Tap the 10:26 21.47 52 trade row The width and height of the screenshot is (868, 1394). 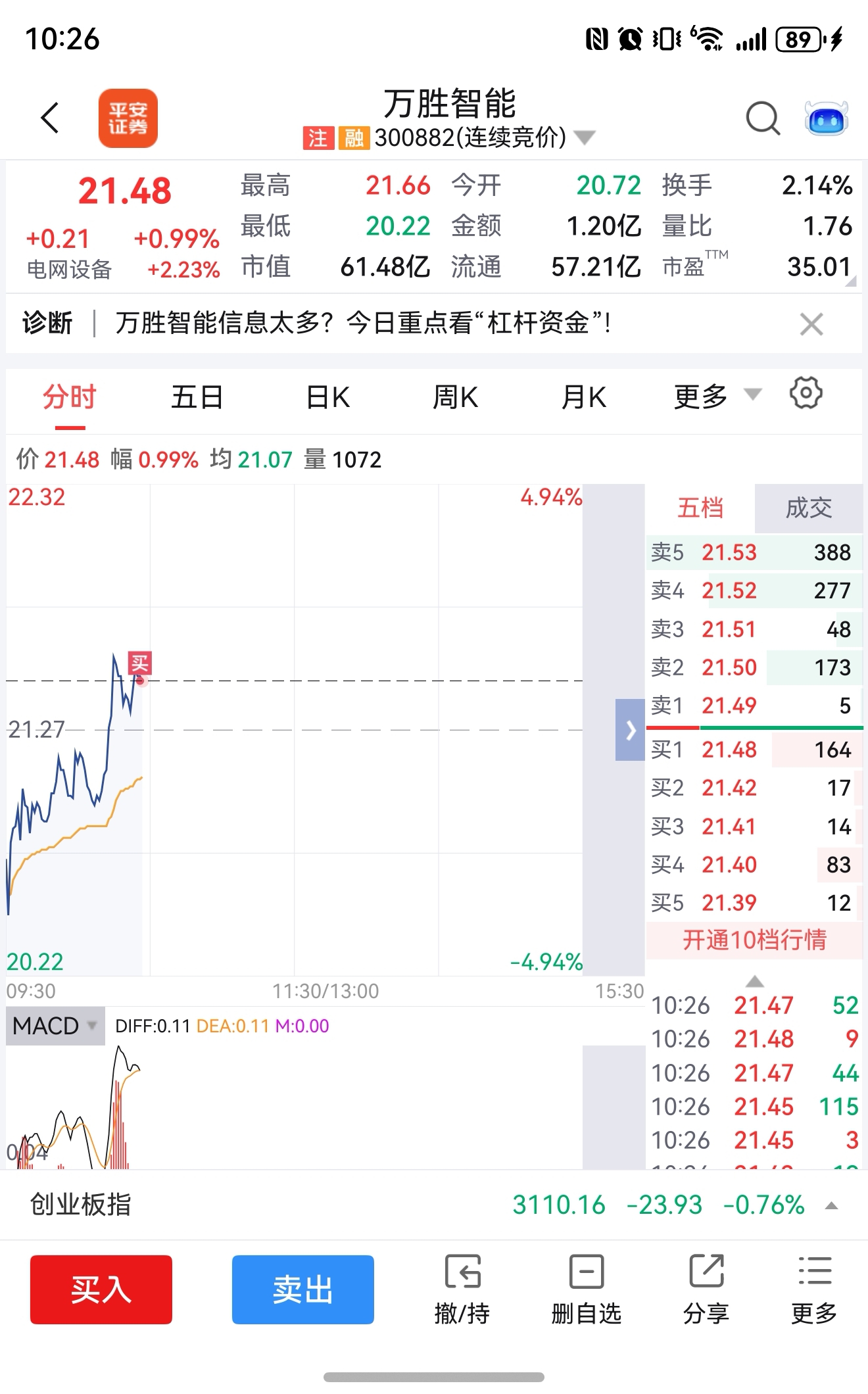point(755,1006)
